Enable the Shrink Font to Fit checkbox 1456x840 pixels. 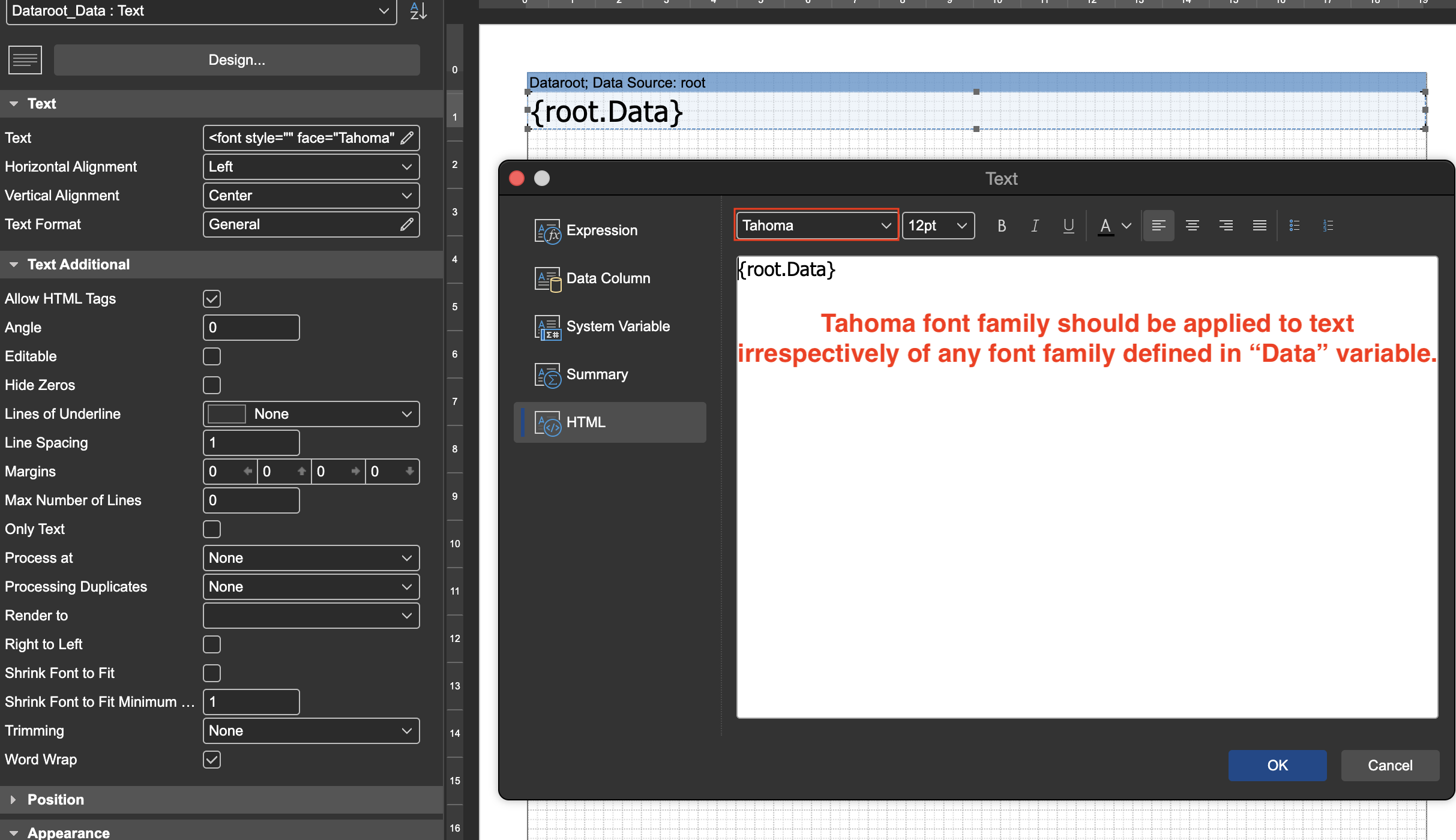212,673
